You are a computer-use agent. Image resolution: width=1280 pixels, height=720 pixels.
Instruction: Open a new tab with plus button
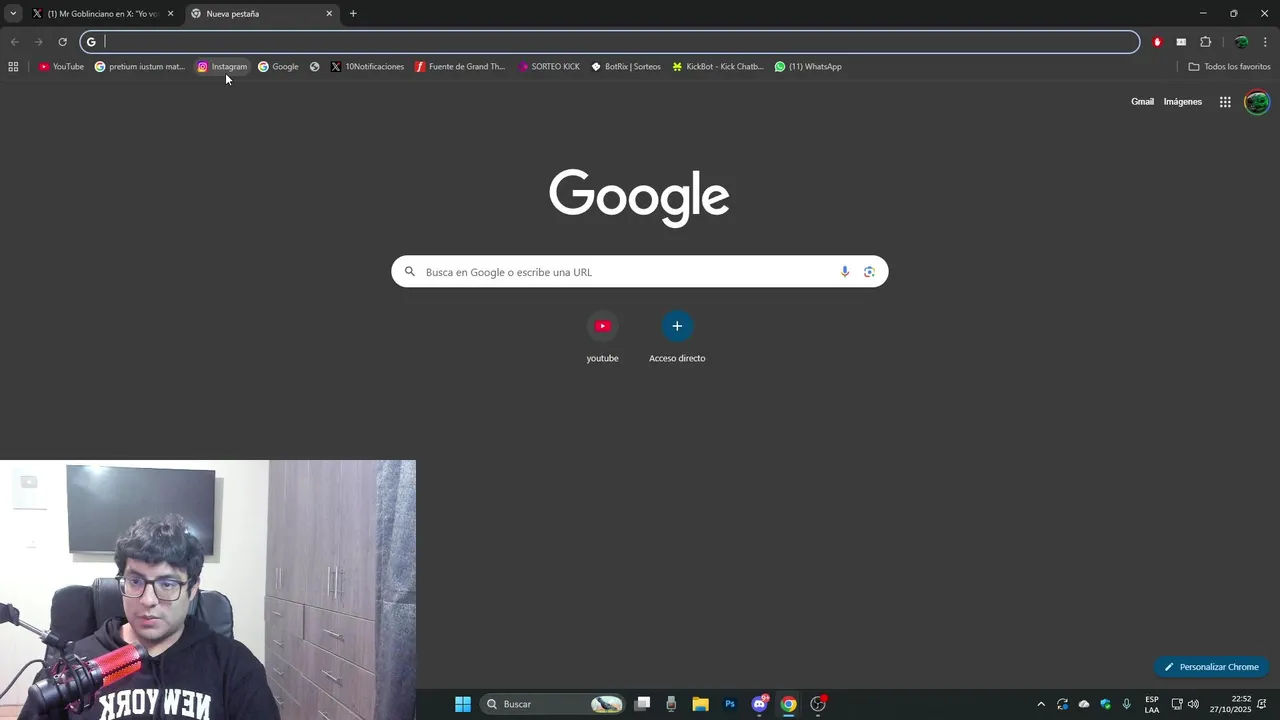click(353, 14)
